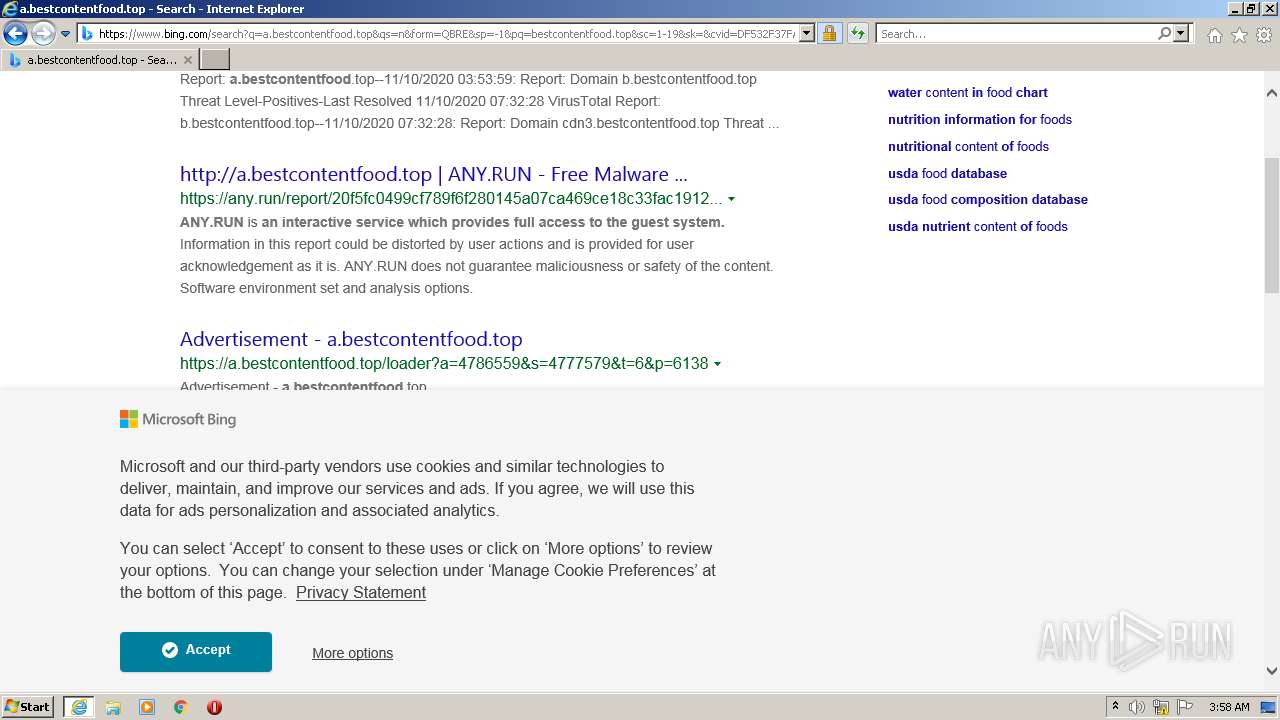This screenshot has width=1280, height=720.
Task: Click the any.run/report green URL
Action: 451,198
